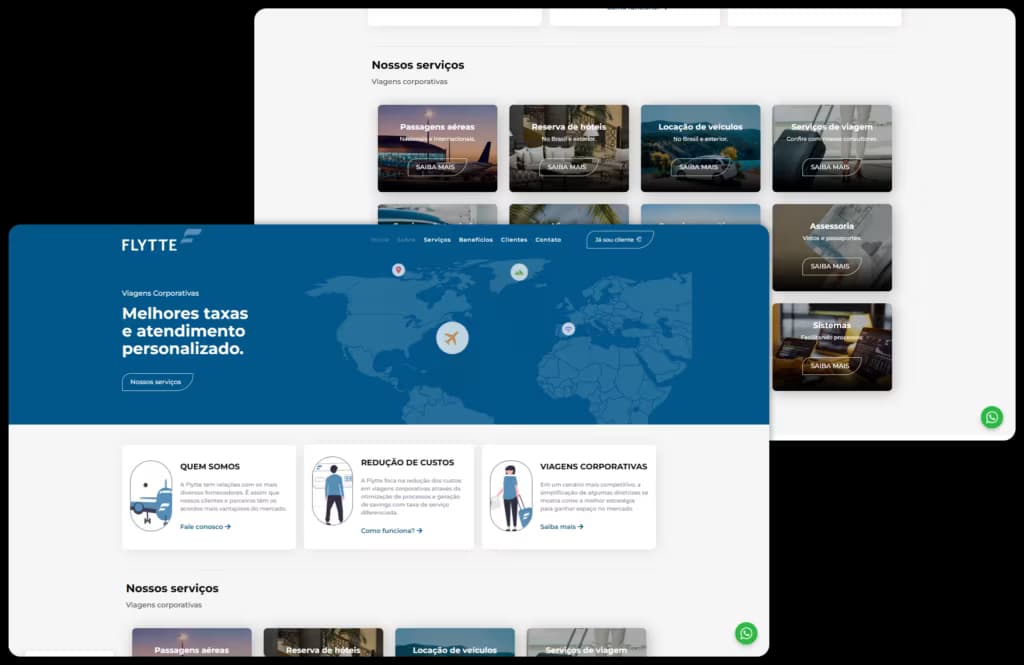Go to the Clientes nav menu item
Image resolution: width=1024 pixels, height=665 pixels.
coord(514,240)
